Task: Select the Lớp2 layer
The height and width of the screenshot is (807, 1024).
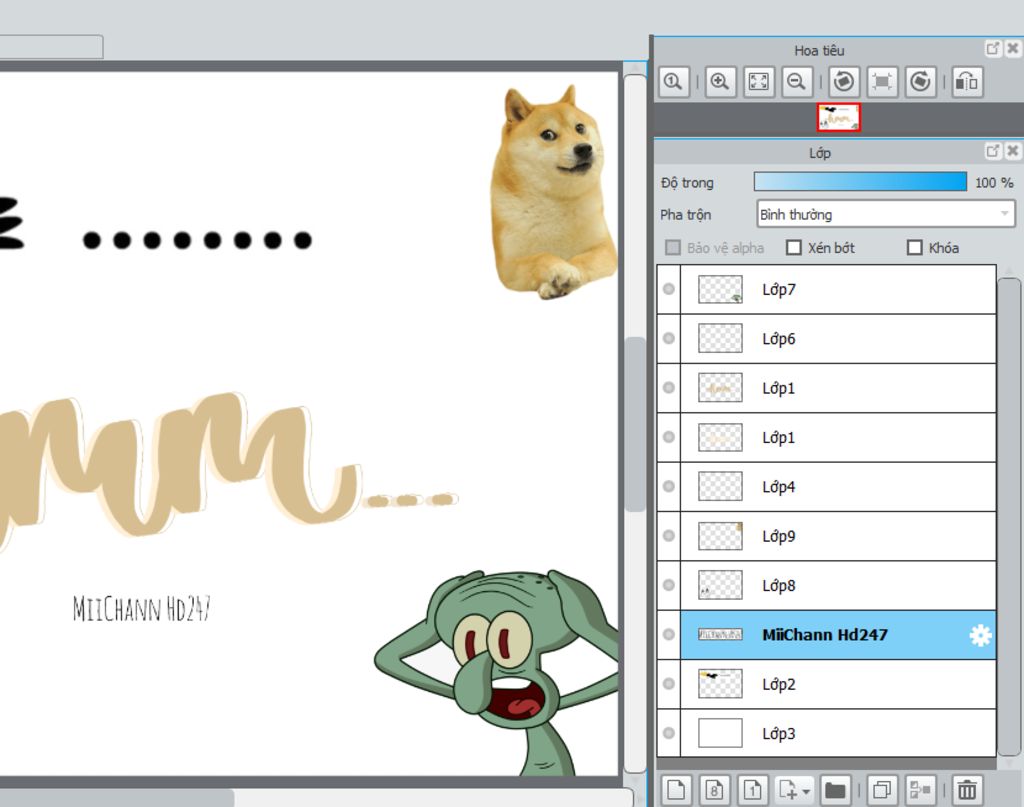Action: (838, 684)
